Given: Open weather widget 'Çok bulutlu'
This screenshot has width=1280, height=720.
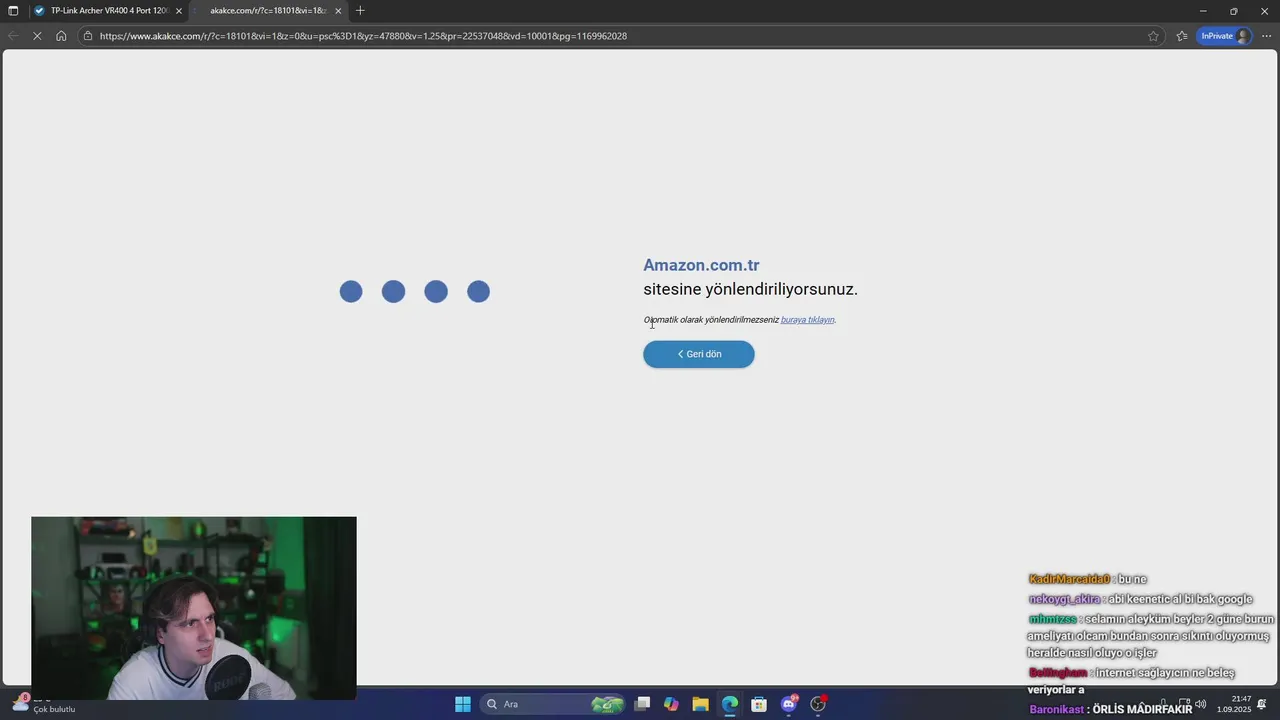Looking at the screenshot, I should (42, 704).
